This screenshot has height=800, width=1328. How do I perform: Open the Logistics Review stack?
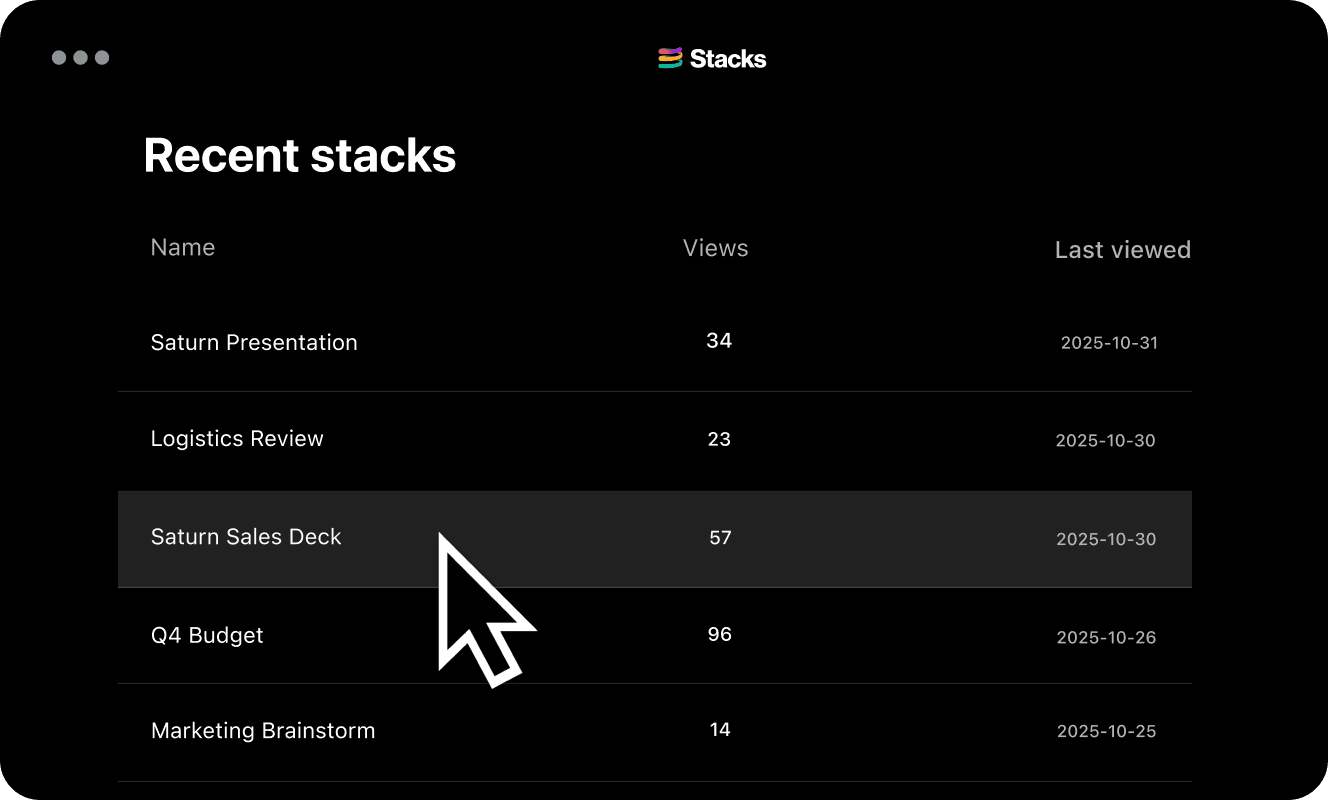point(237,438)
